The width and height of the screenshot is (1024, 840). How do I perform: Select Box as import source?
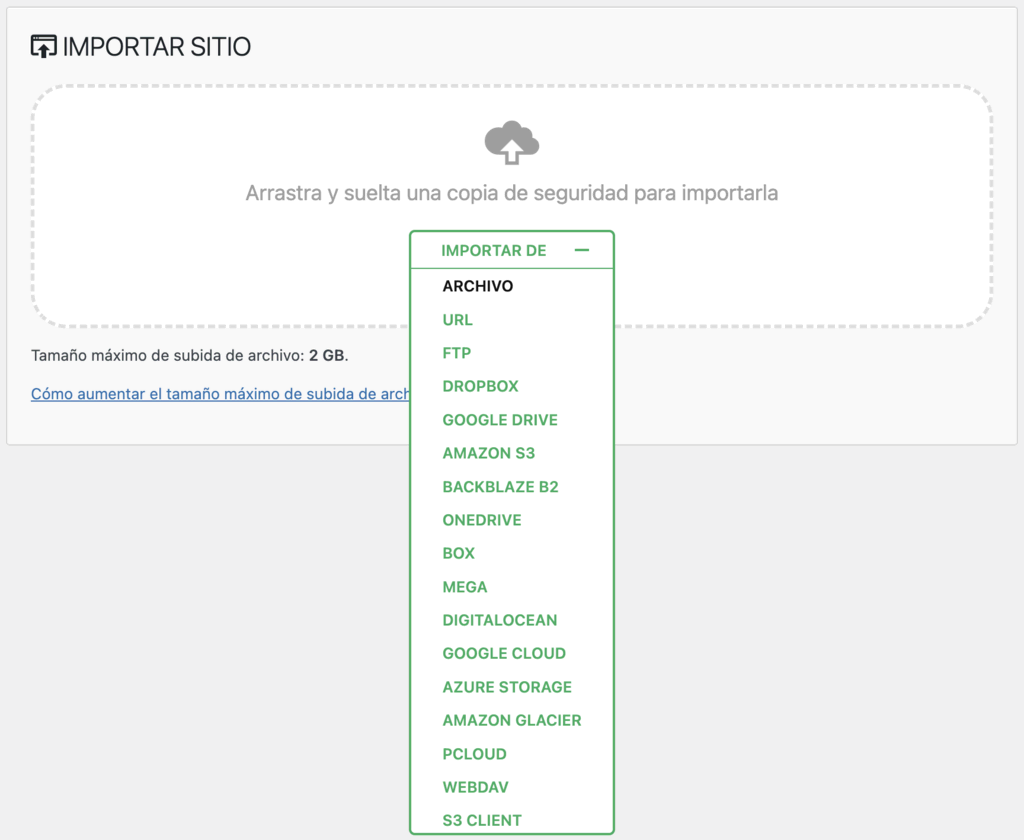click(x=456, y=553)
